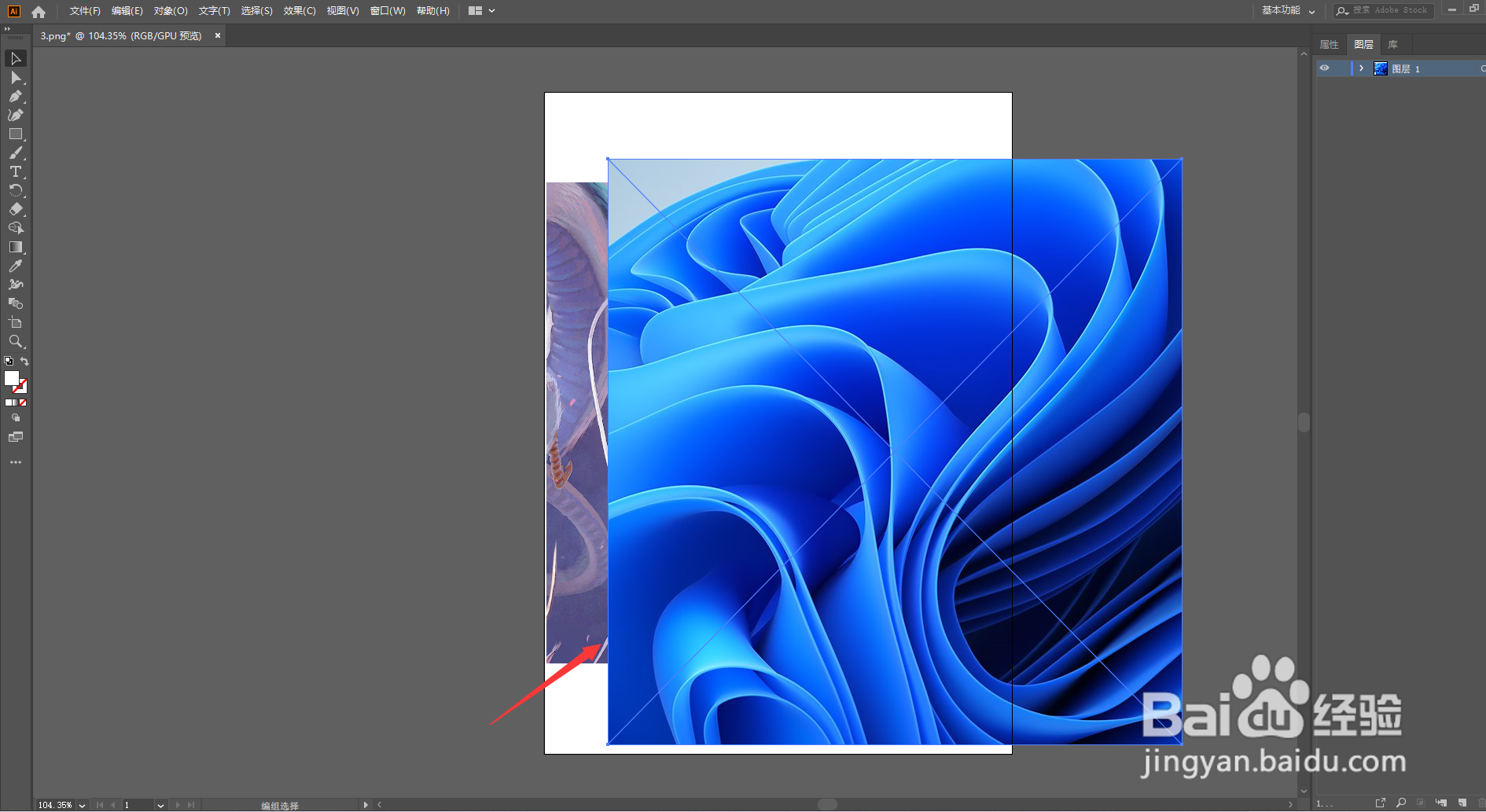Open the 窗口(W) menu
The width and height of the screenshot is (1486, 812).
click(x=388, y=11)
